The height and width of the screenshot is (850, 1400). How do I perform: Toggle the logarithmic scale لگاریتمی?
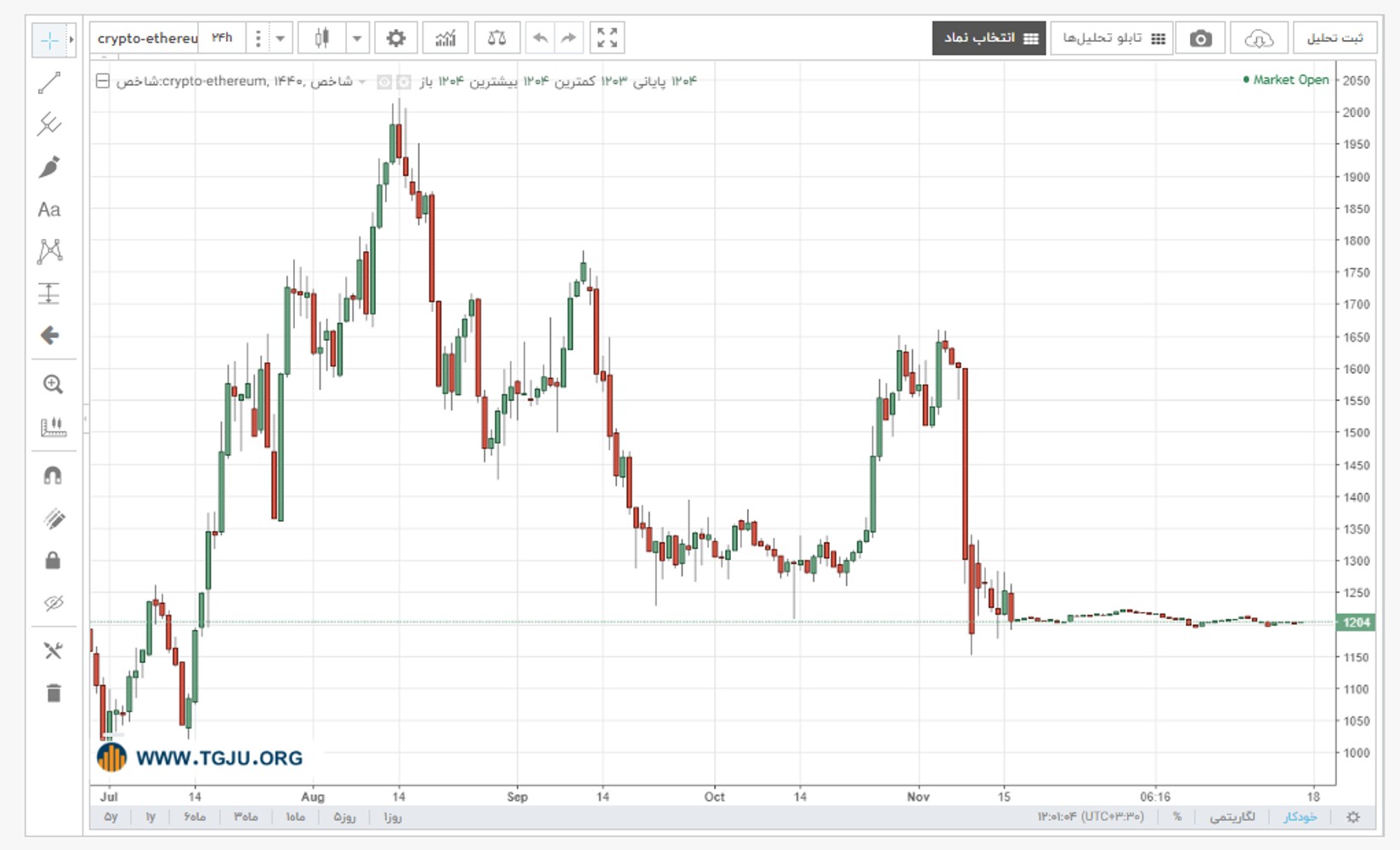coord(1233,817)
